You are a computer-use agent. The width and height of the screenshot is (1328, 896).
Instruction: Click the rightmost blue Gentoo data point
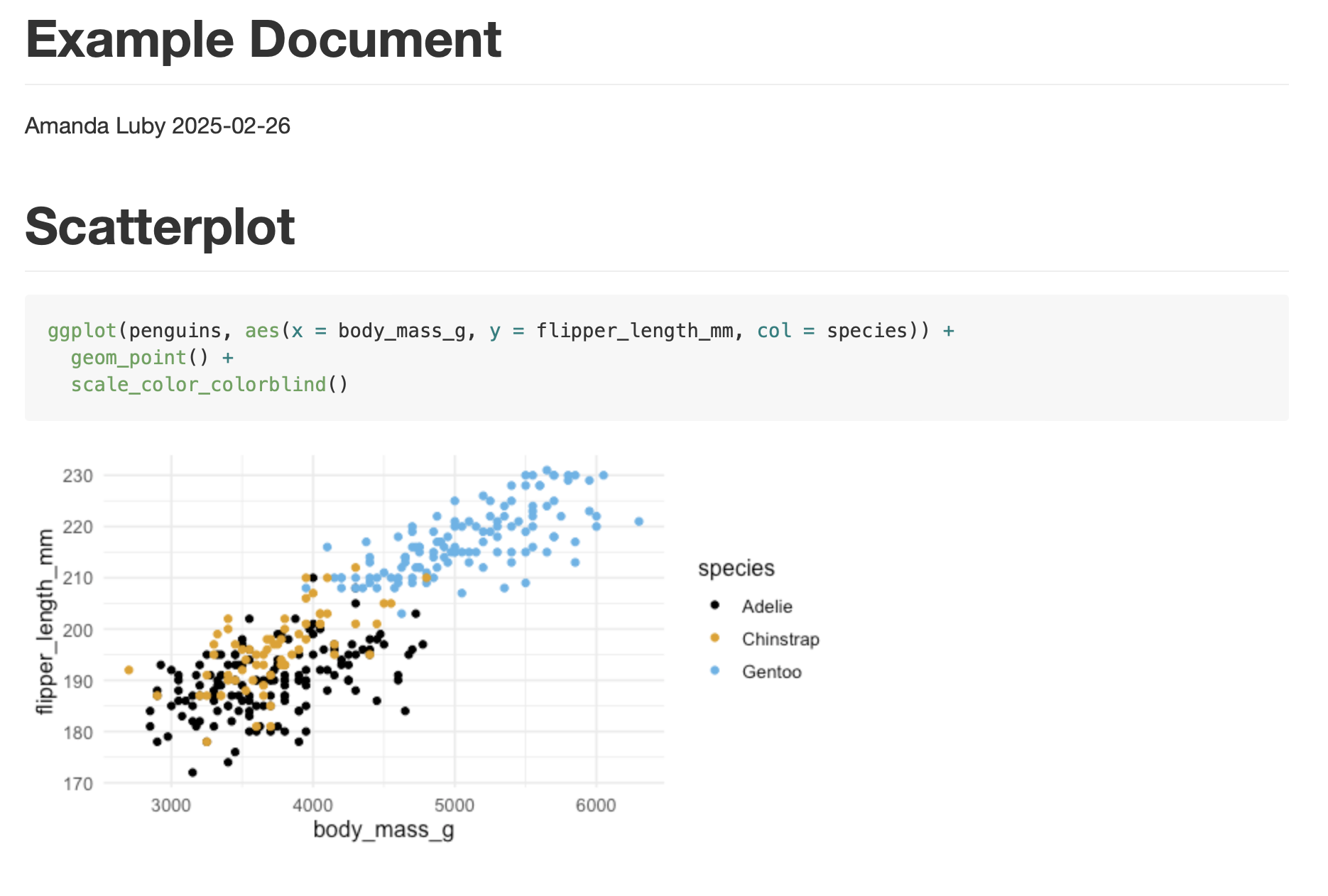(x=638, y=522)
